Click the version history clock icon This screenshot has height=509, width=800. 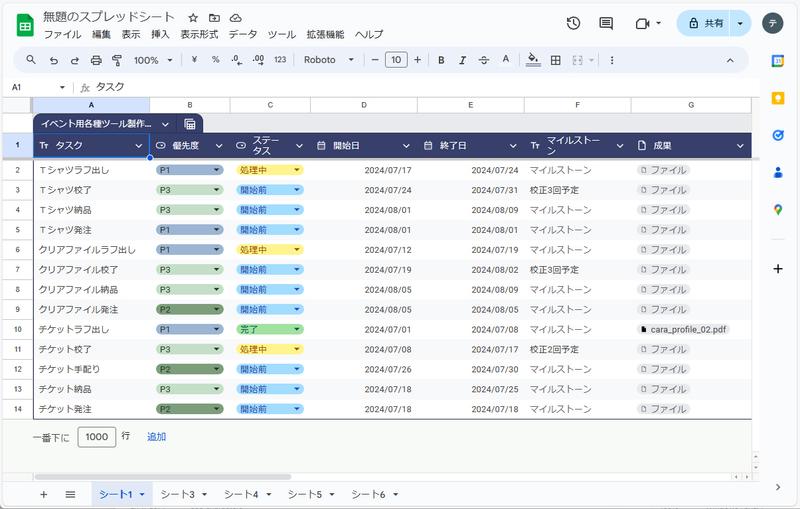coord(573,23)
